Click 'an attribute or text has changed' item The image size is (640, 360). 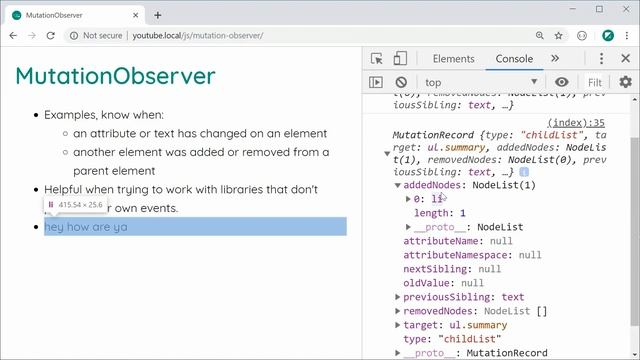tap(200, 133)
